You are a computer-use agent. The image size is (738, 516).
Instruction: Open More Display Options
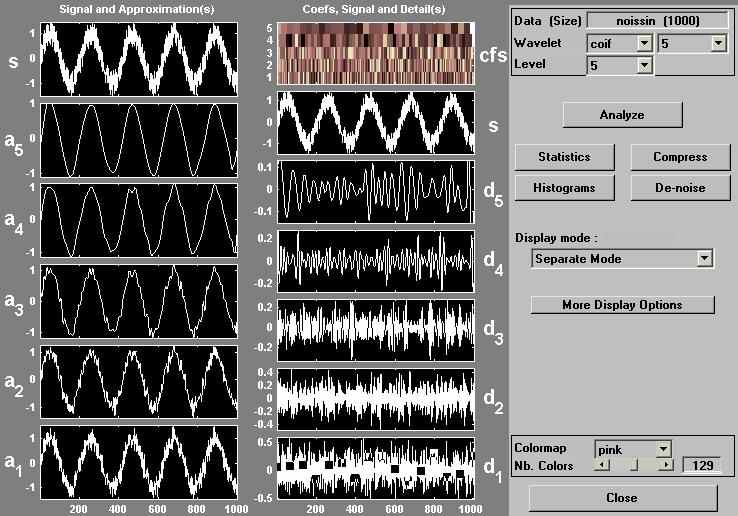click(622, 305)
